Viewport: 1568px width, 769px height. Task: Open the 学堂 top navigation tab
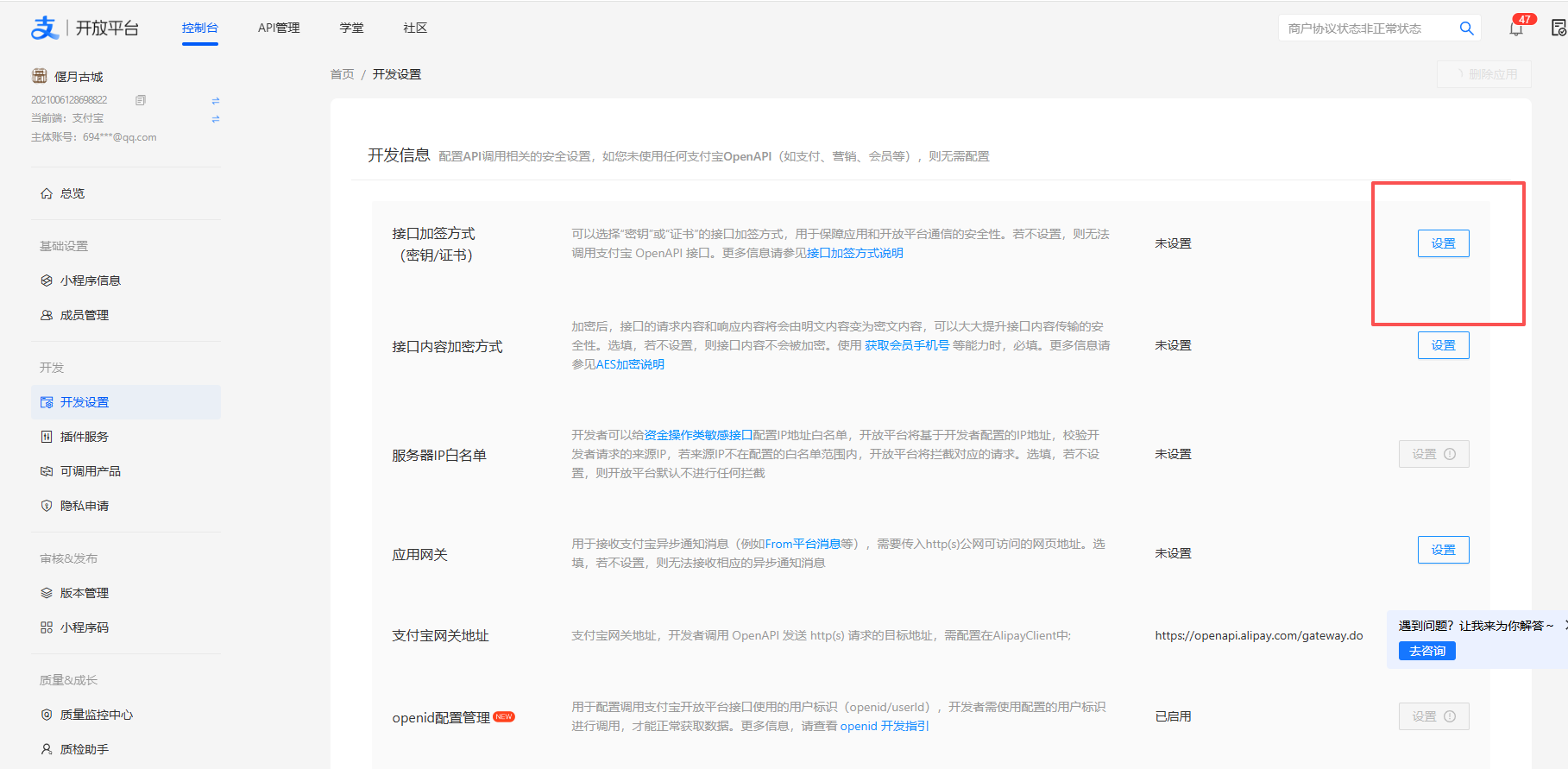coord(351,28)
